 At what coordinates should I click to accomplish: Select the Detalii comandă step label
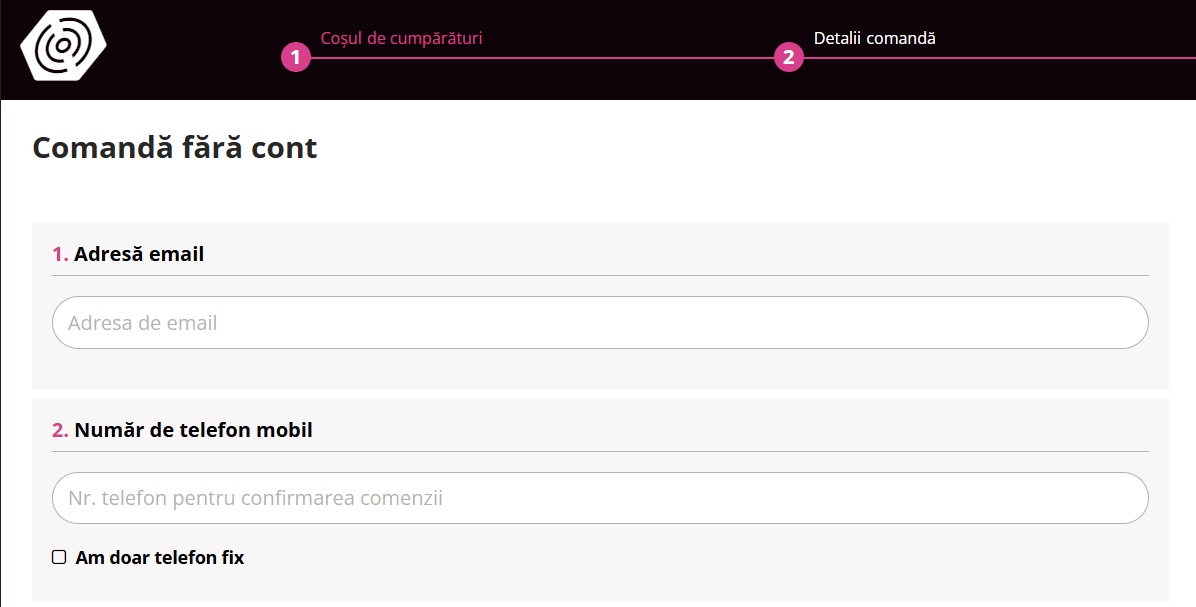click(x=874, y=38)
